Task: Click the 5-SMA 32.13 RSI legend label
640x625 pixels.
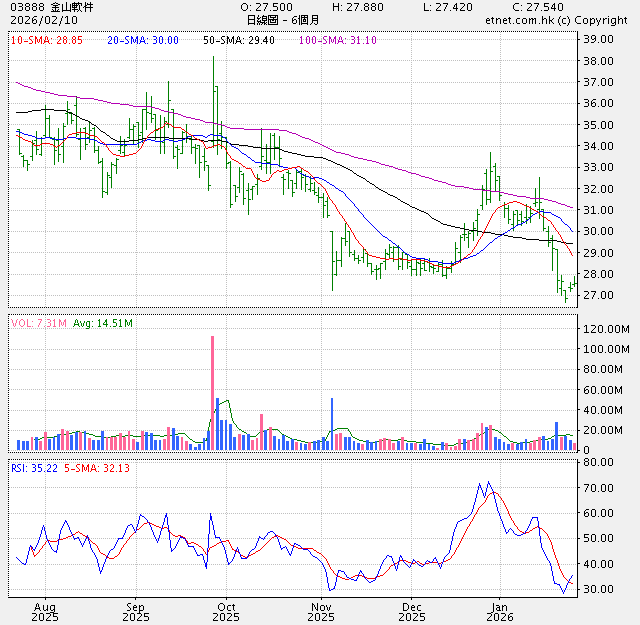Action: (x=98, y=467)
